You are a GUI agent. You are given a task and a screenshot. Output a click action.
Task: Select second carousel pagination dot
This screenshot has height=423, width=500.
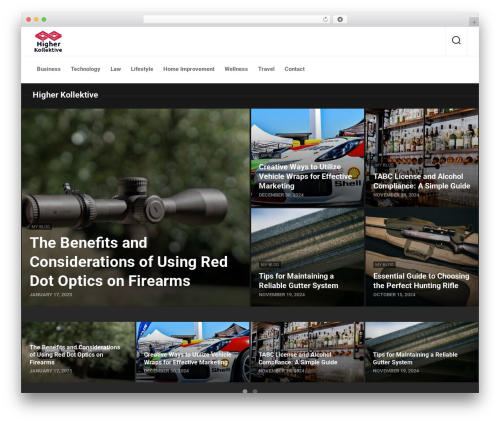coord(255,391)
